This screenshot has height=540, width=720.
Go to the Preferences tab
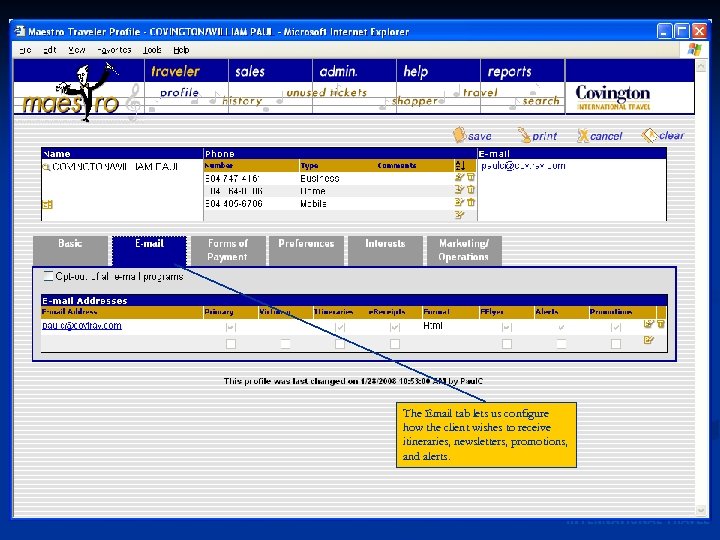[x=306, y=250]
